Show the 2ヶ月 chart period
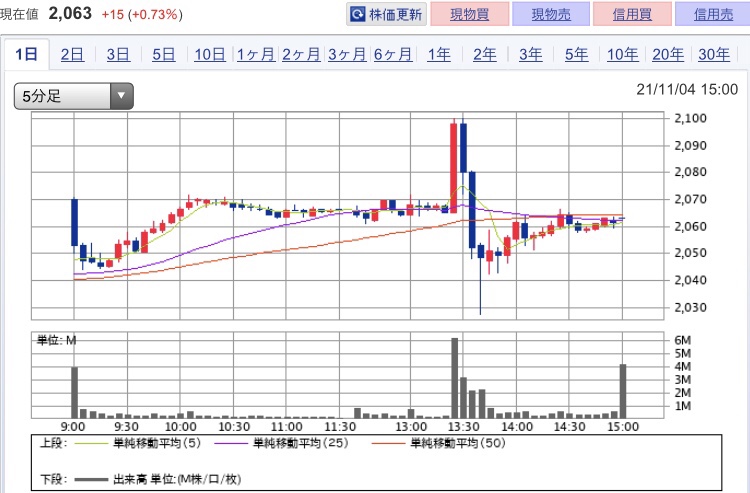 (x=301, y=55)
